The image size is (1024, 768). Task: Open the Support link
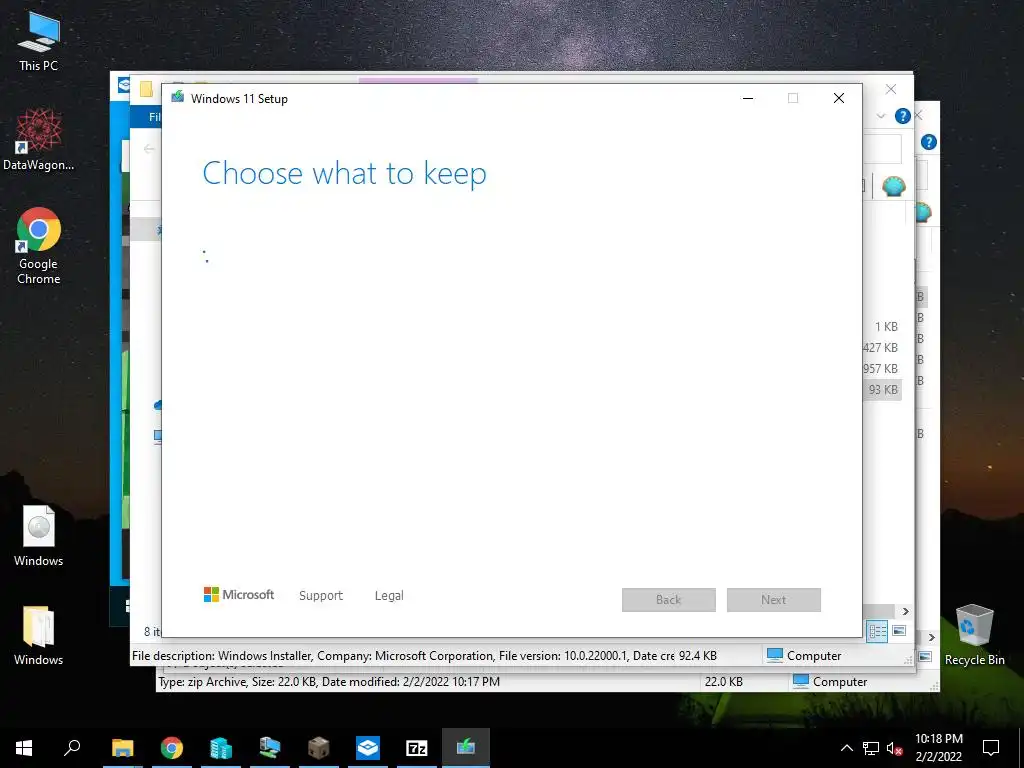click(x=321, y=595)
